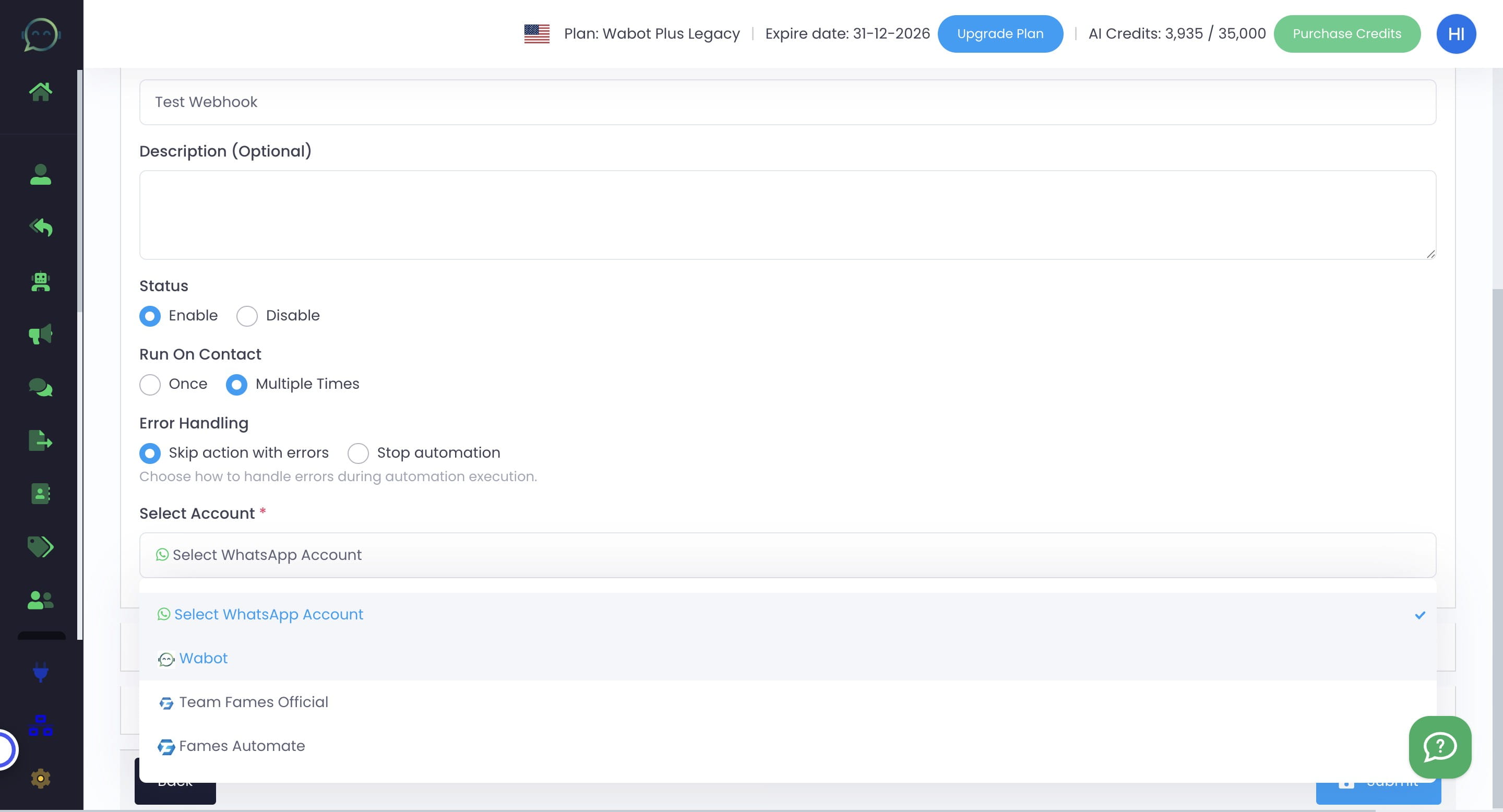Select the Disable status radio button
The image size is (1503, 812).
tap(247, 316)
